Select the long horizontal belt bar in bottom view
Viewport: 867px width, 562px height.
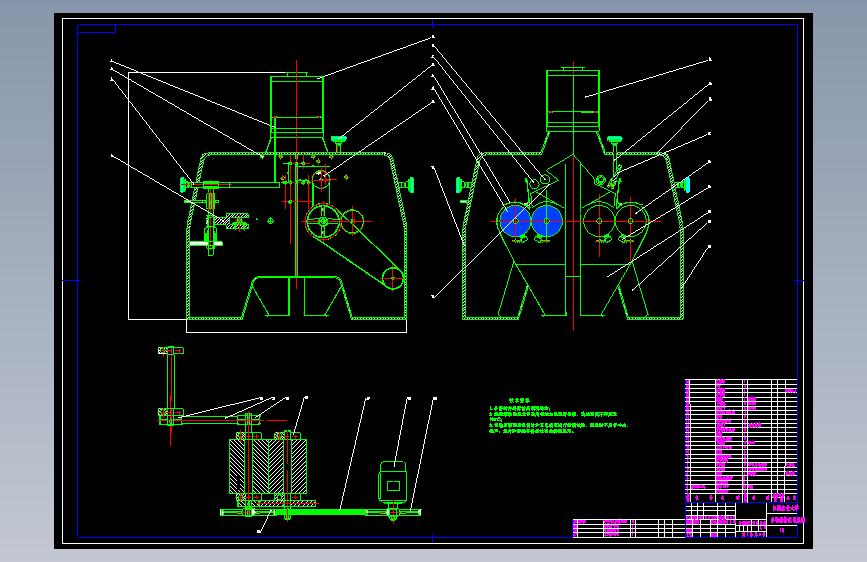[x=321, y=512]
